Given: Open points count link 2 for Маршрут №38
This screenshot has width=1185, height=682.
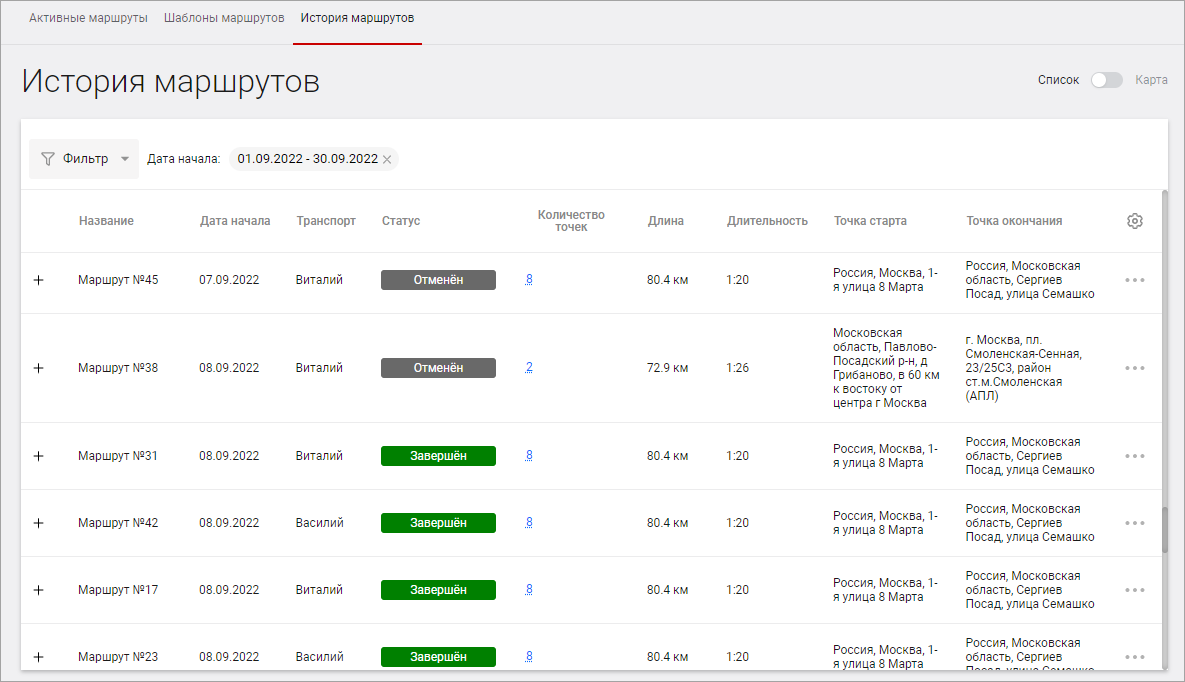Looking at the screenshot, I should (529, 367).
